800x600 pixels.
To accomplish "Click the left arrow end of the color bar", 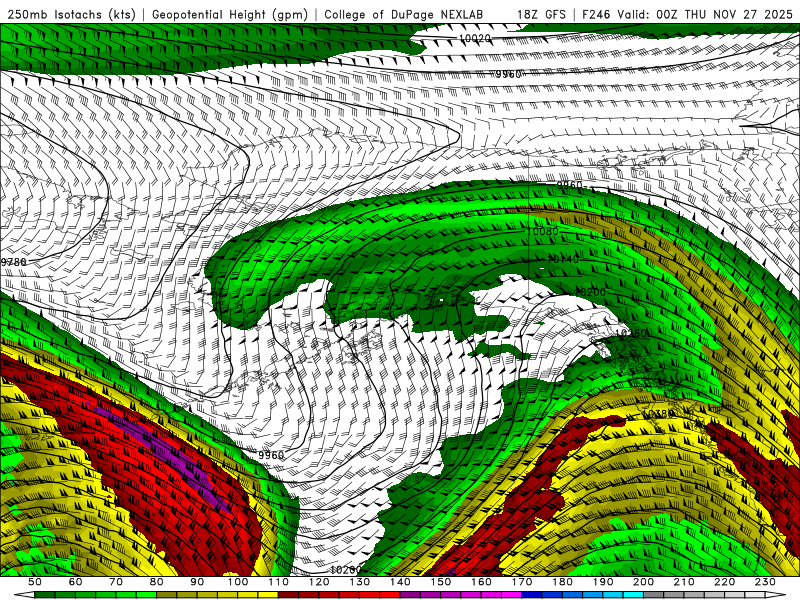I will [24, 595].
